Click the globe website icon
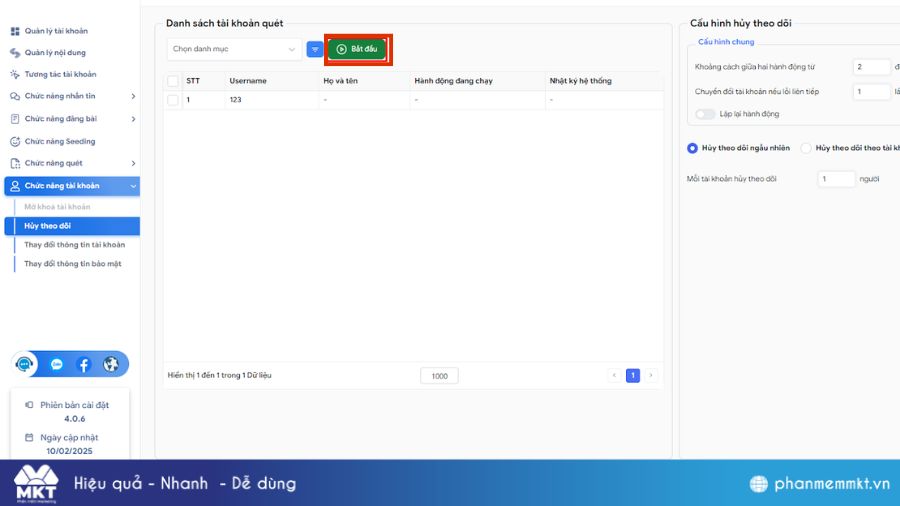The height and width of the screenshot is (506, 900). pos(111,365)
